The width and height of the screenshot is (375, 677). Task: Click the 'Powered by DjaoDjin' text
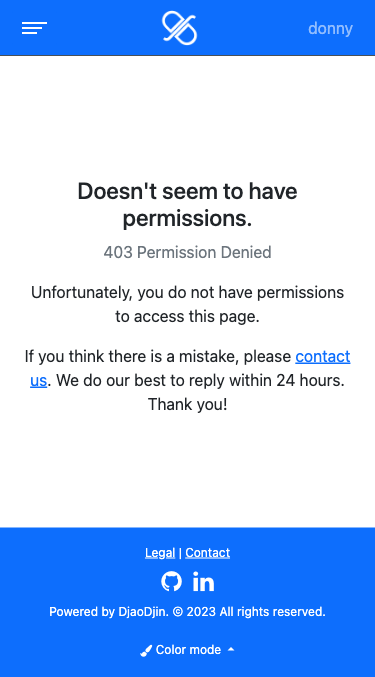pyautogui.click(x=109, y=612)
